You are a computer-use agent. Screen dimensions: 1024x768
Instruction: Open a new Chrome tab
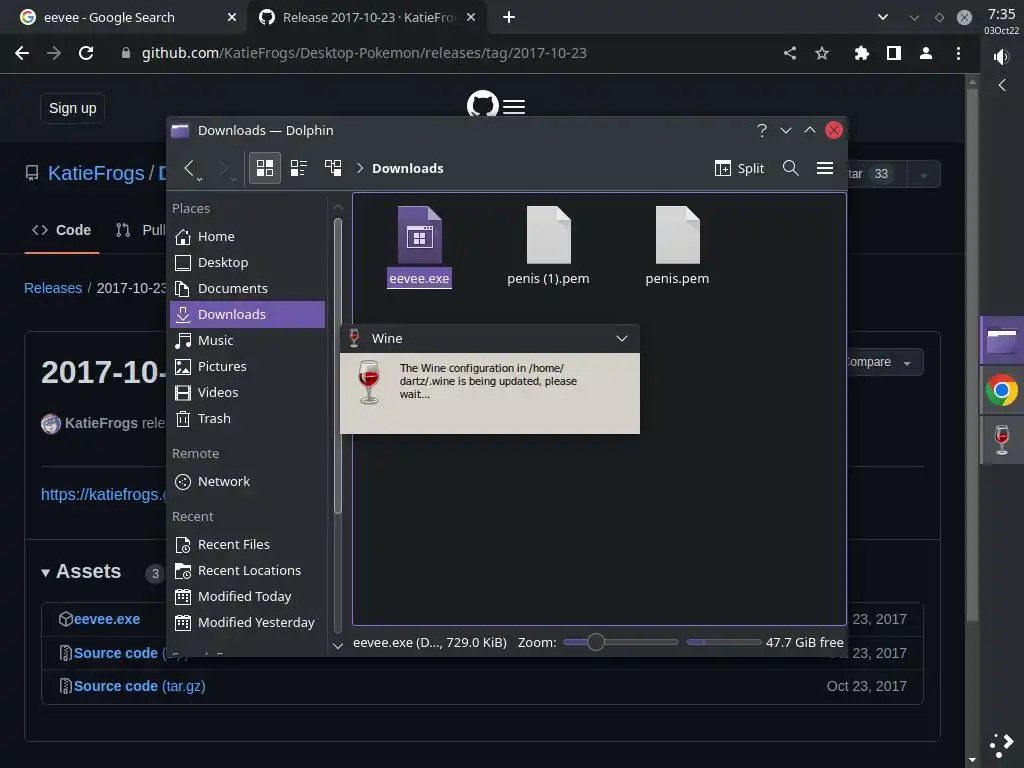point(509,18)
